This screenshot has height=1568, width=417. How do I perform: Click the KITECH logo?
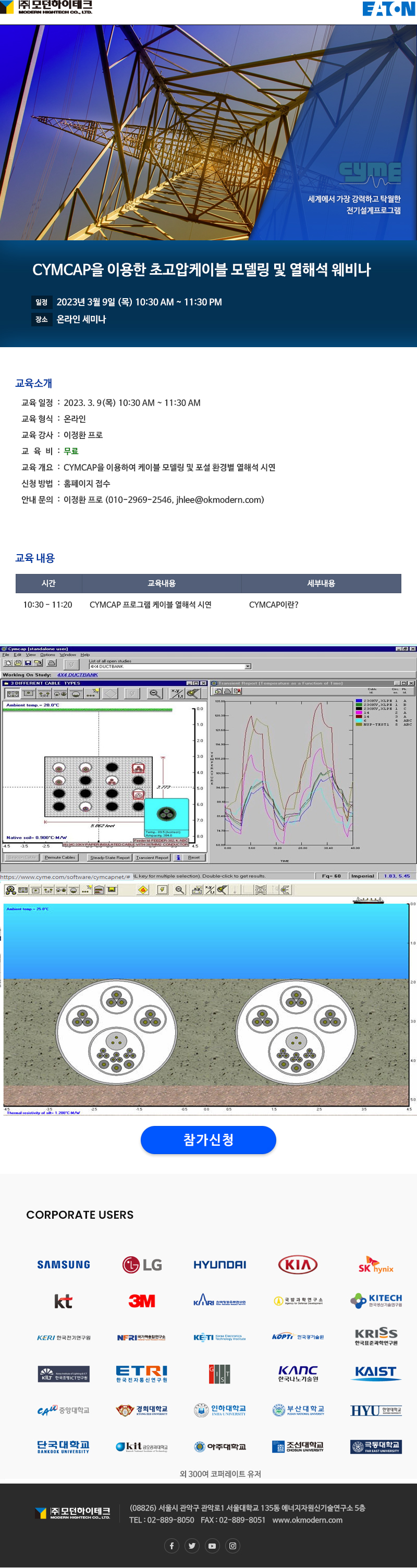coord(376,1301)
